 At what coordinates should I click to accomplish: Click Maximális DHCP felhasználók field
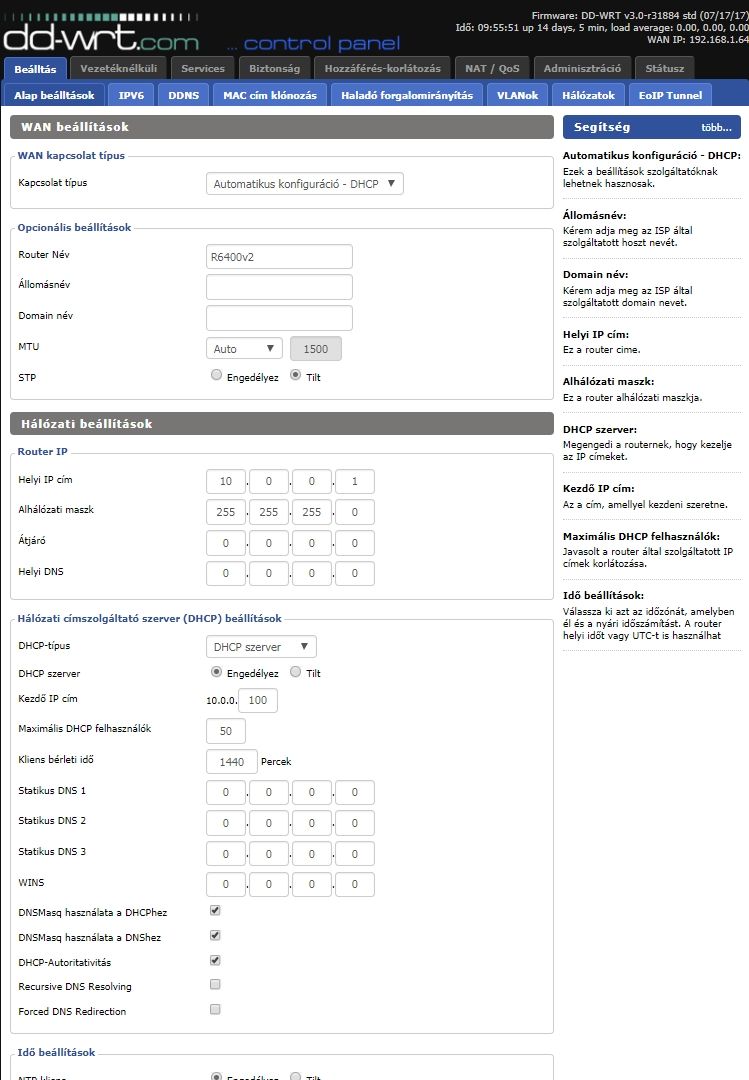point(226,731)
